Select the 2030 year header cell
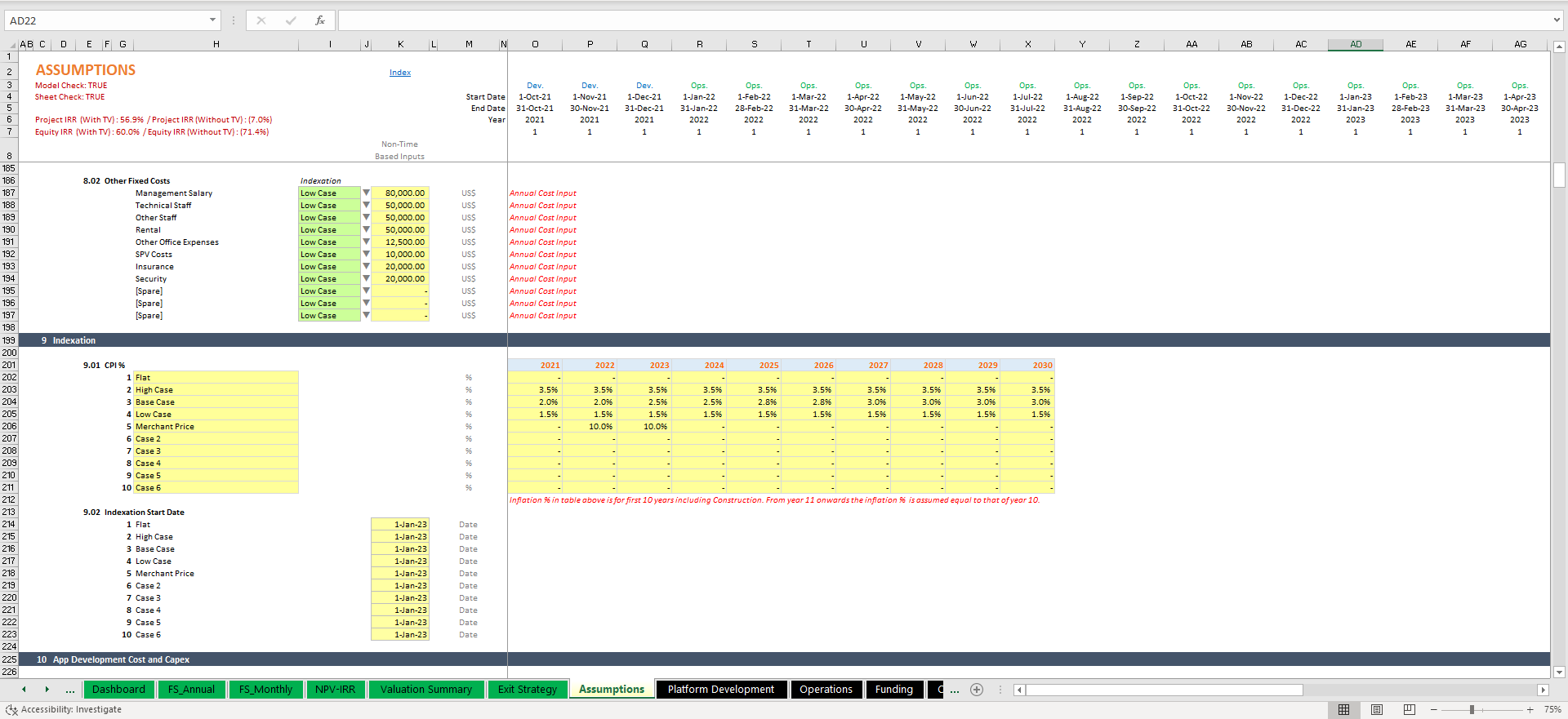1568x719 pixels. click(x=1027, y=366)
